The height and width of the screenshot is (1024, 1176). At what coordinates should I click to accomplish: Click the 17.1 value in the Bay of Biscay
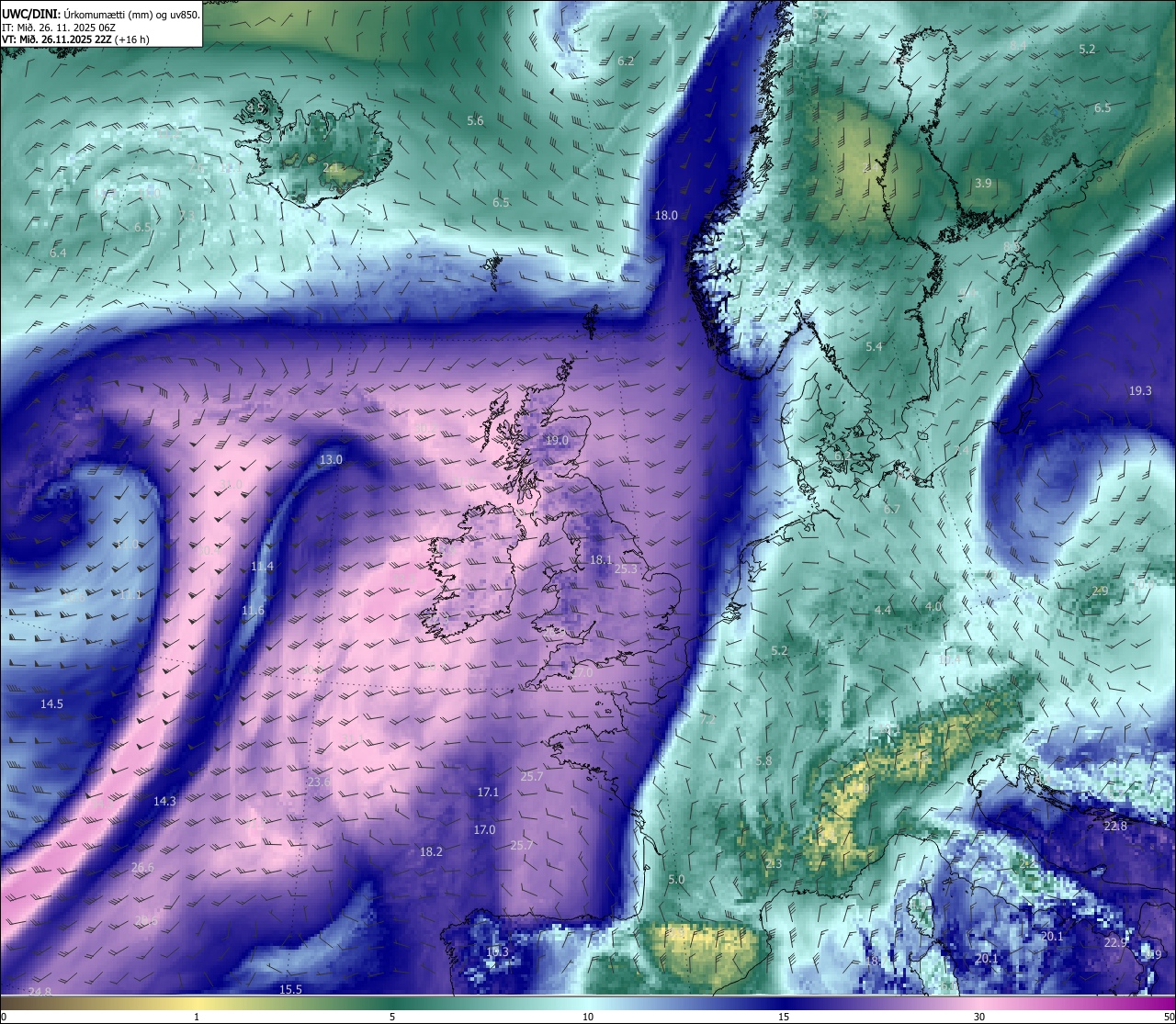pos(488,792)
